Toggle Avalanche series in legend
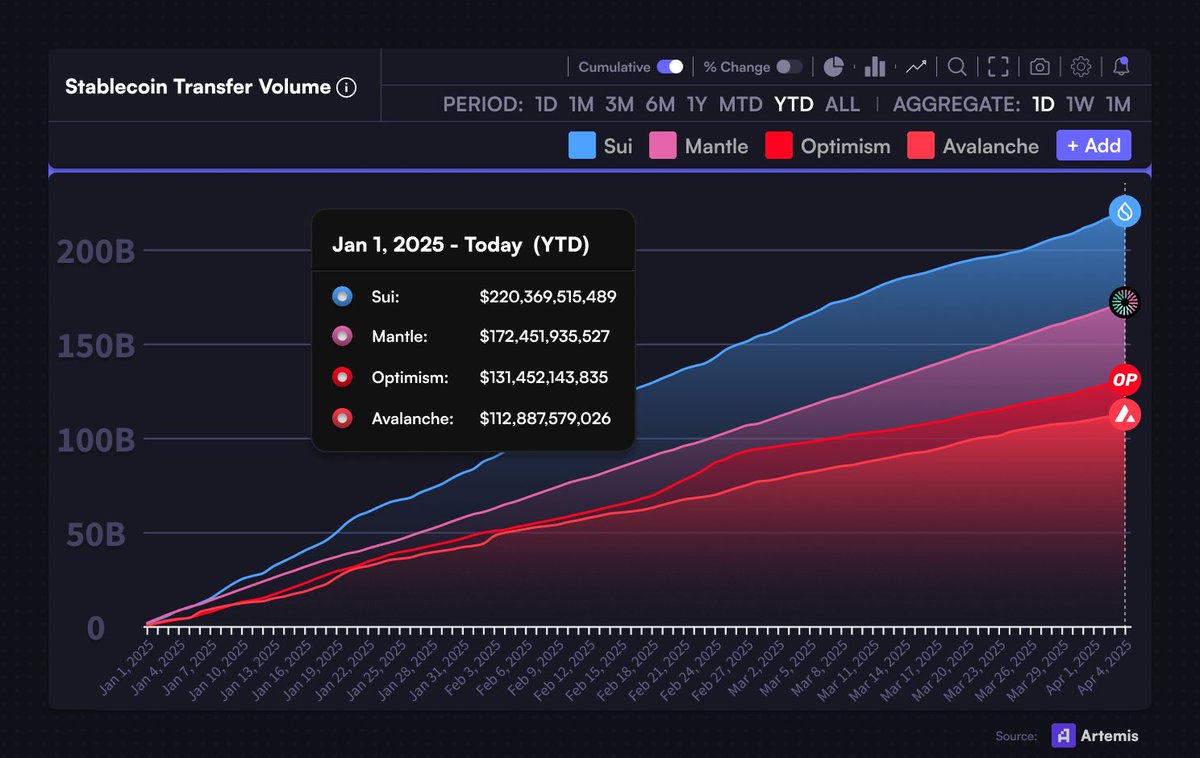The width and height of the screenshot is (1200, 758). (x=973, y=146)
